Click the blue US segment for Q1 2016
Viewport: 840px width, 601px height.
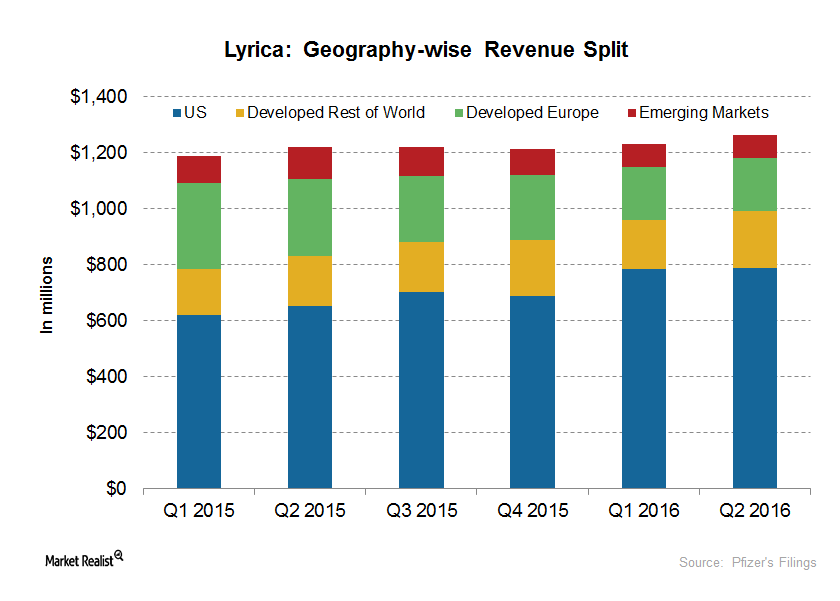[x=644, y=379]
